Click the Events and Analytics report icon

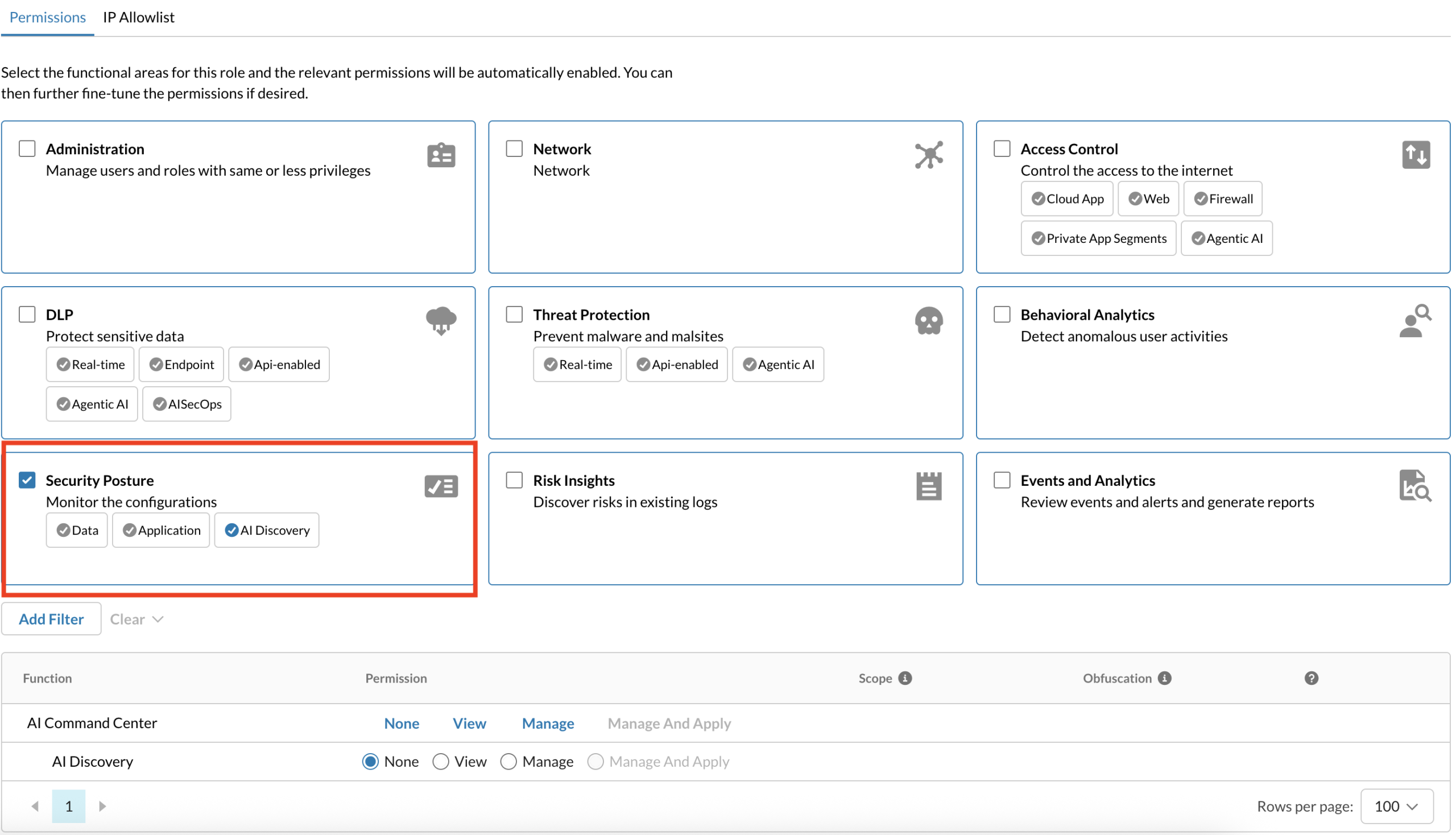click(x=1415, y=486)
